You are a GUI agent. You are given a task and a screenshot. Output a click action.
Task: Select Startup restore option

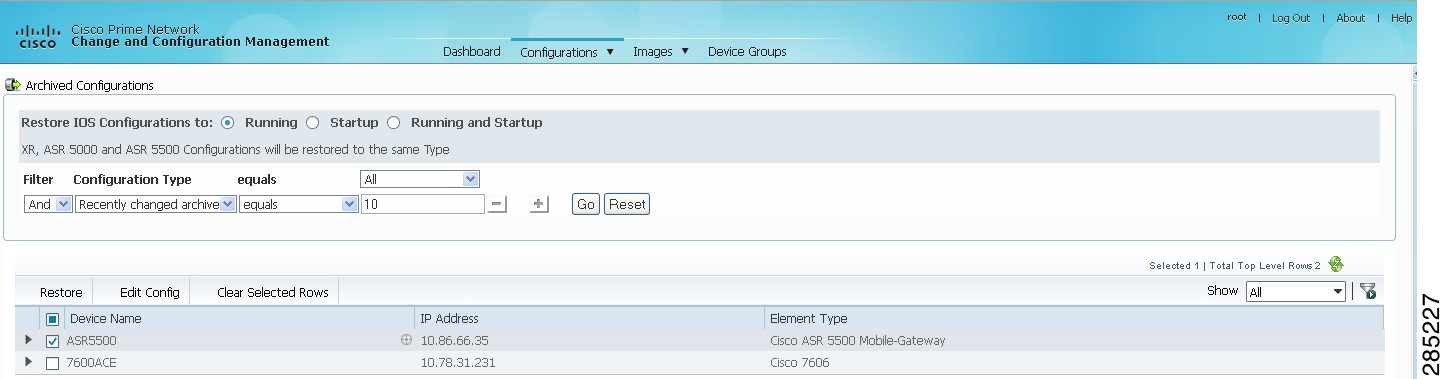(313, 123)
